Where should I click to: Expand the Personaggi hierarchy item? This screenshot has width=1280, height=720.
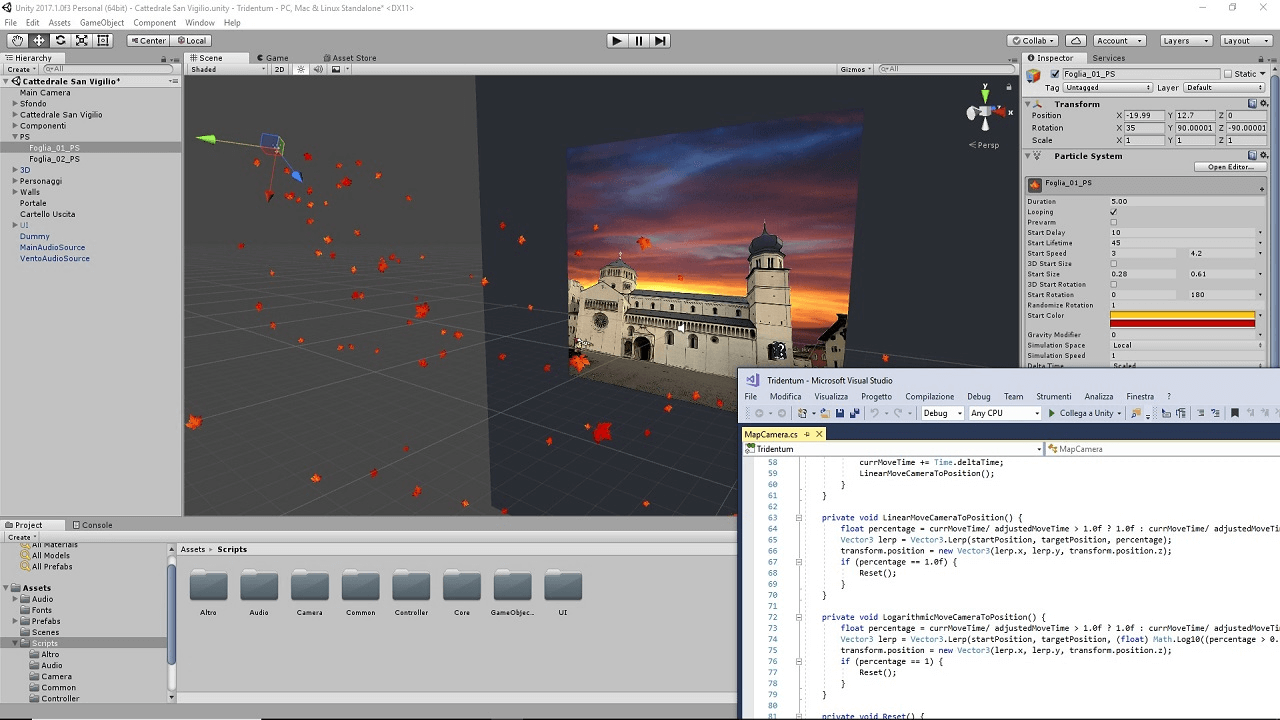click(15, 181)
